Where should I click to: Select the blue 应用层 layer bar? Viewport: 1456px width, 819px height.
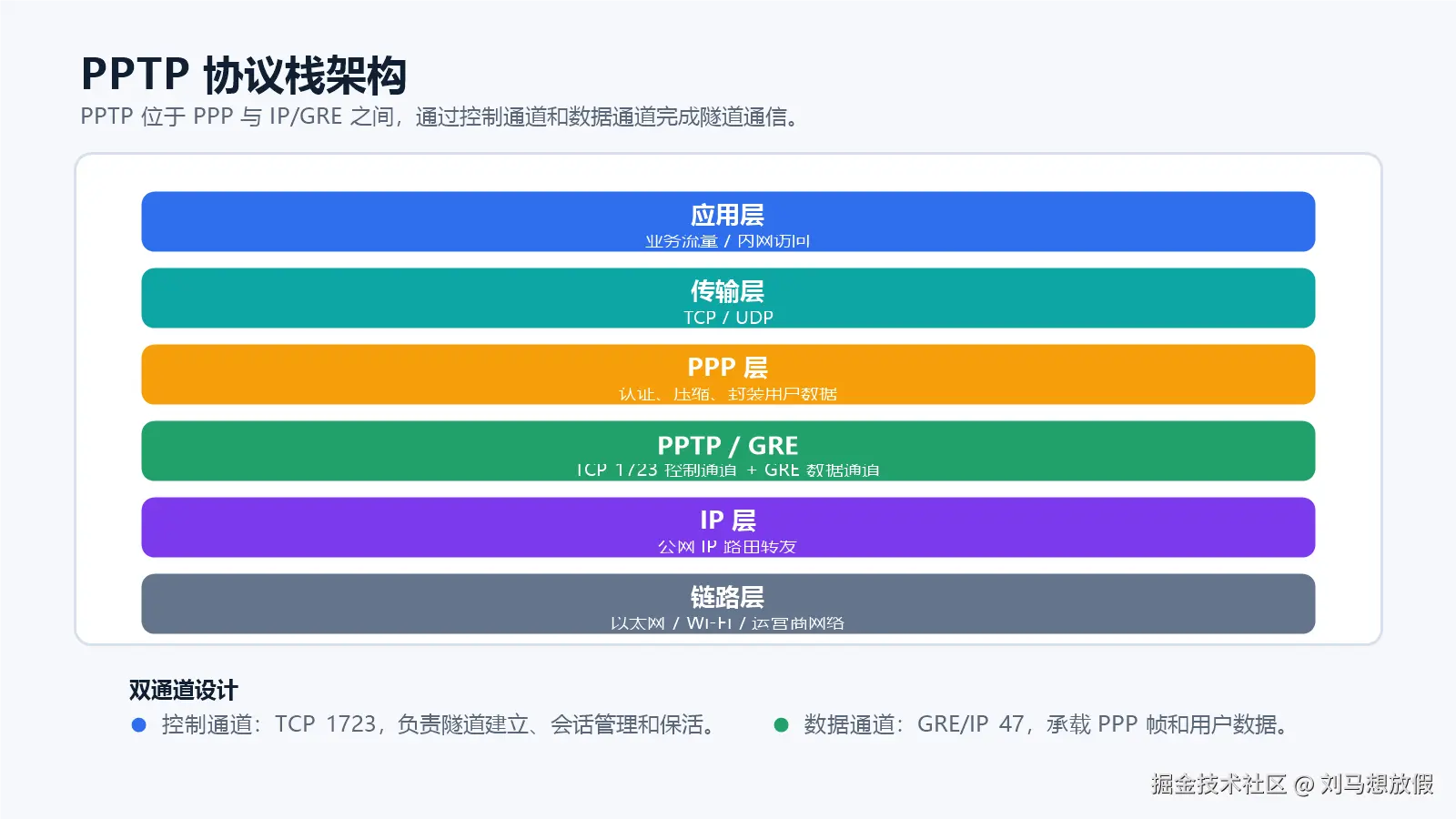coord(728,221)
